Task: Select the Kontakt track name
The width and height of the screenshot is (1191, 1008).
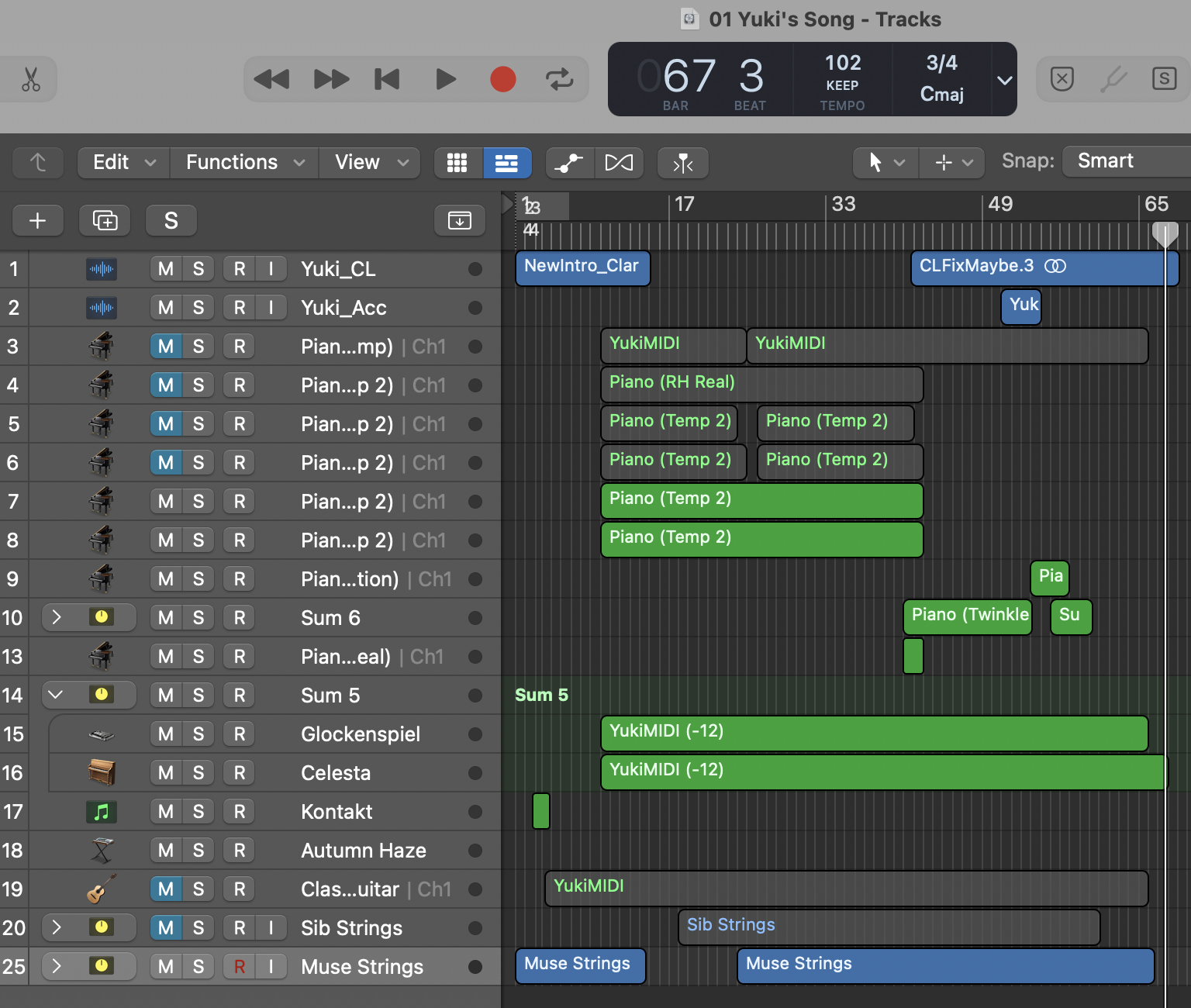Action: click(x=337, y=812)
